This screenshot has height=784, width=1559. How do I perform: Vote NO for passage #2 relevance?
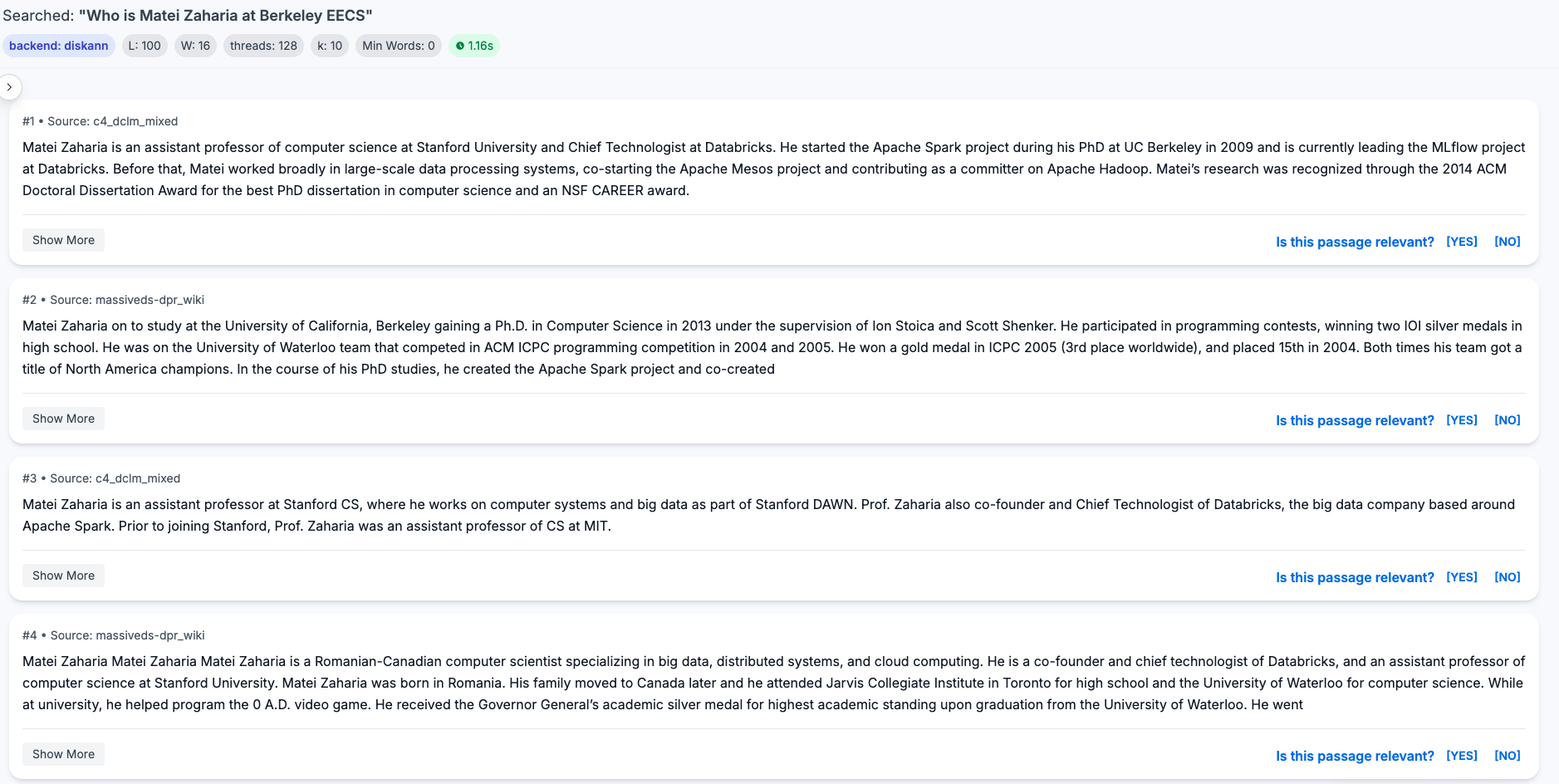pyautogui.click(x=1507, y=420)
